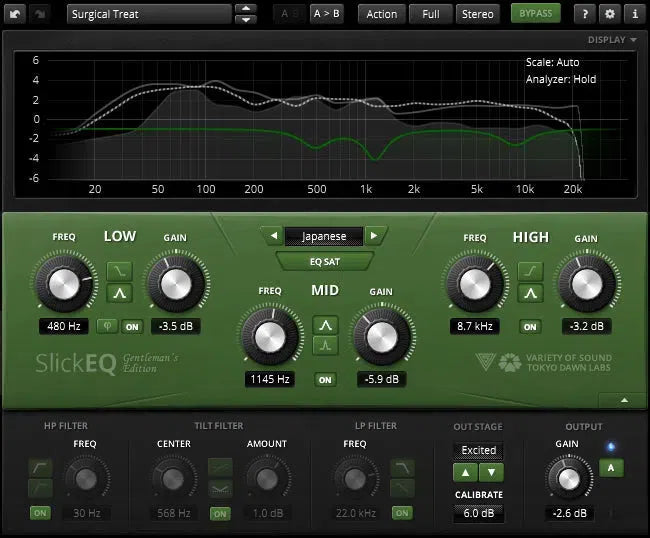The height and width of the screenshot is (538, 650).
Task: Click the help question mark icon
Action: point(585,14)
